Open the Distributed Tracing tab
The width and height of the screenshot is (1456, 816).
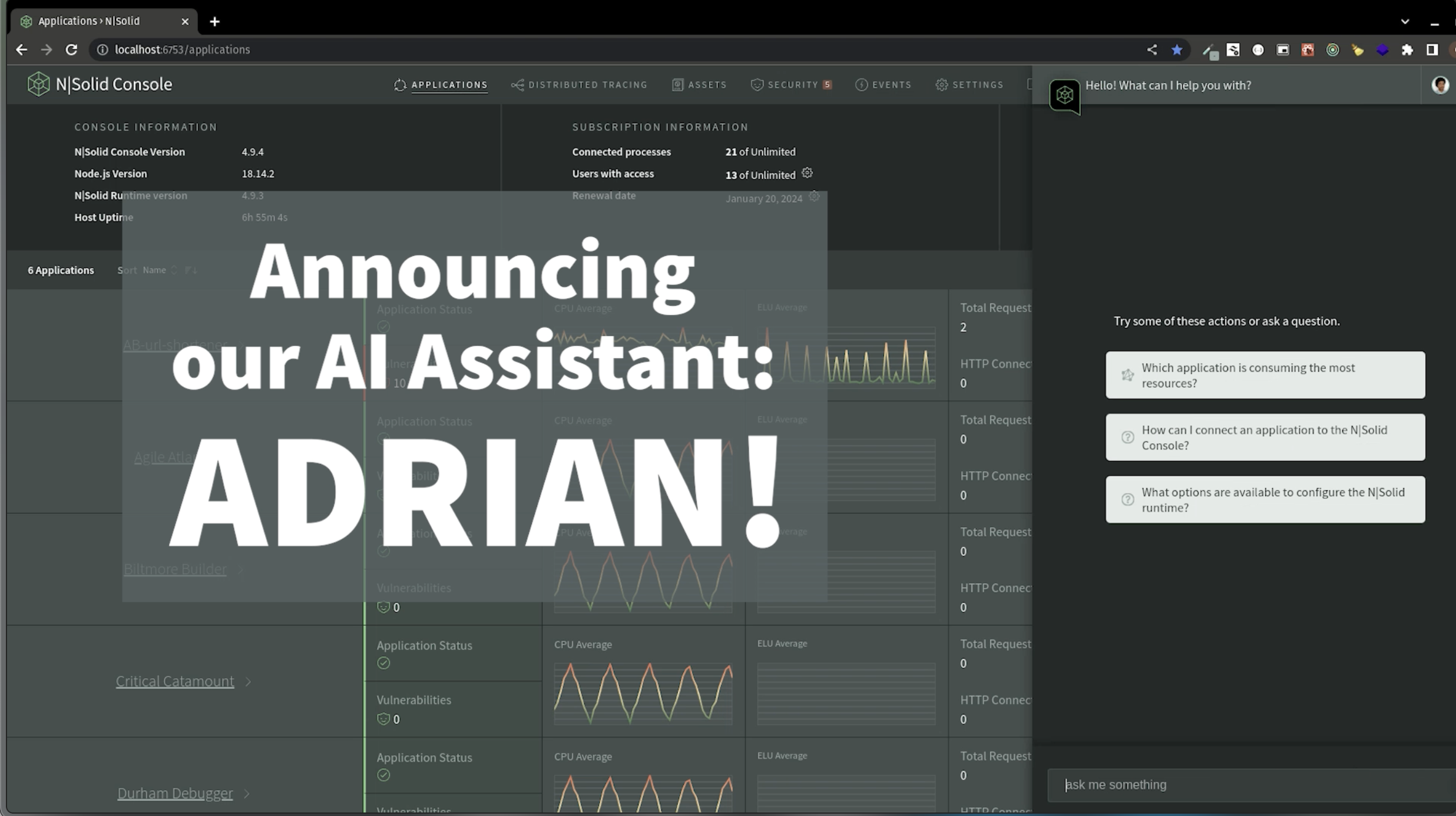(580, 85)
